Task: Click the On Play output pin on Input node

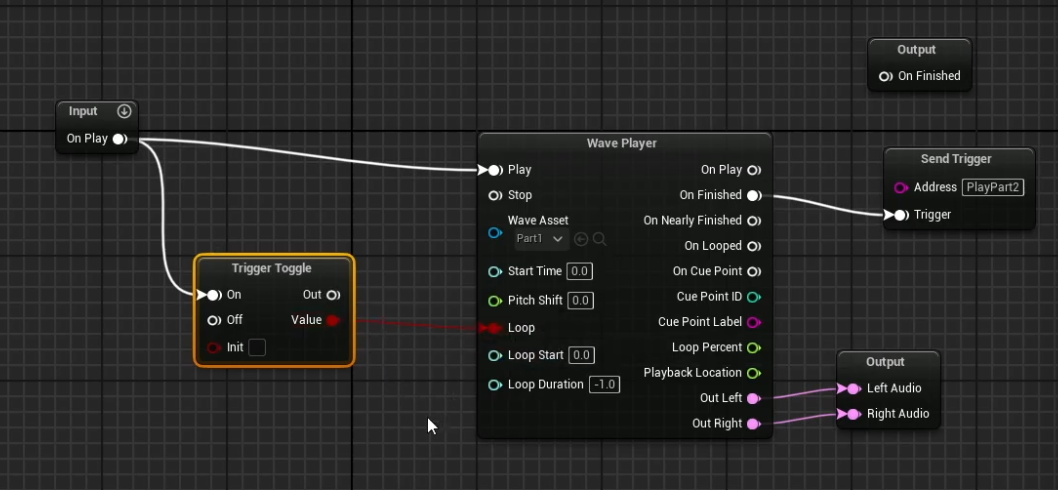Action: 119,139
